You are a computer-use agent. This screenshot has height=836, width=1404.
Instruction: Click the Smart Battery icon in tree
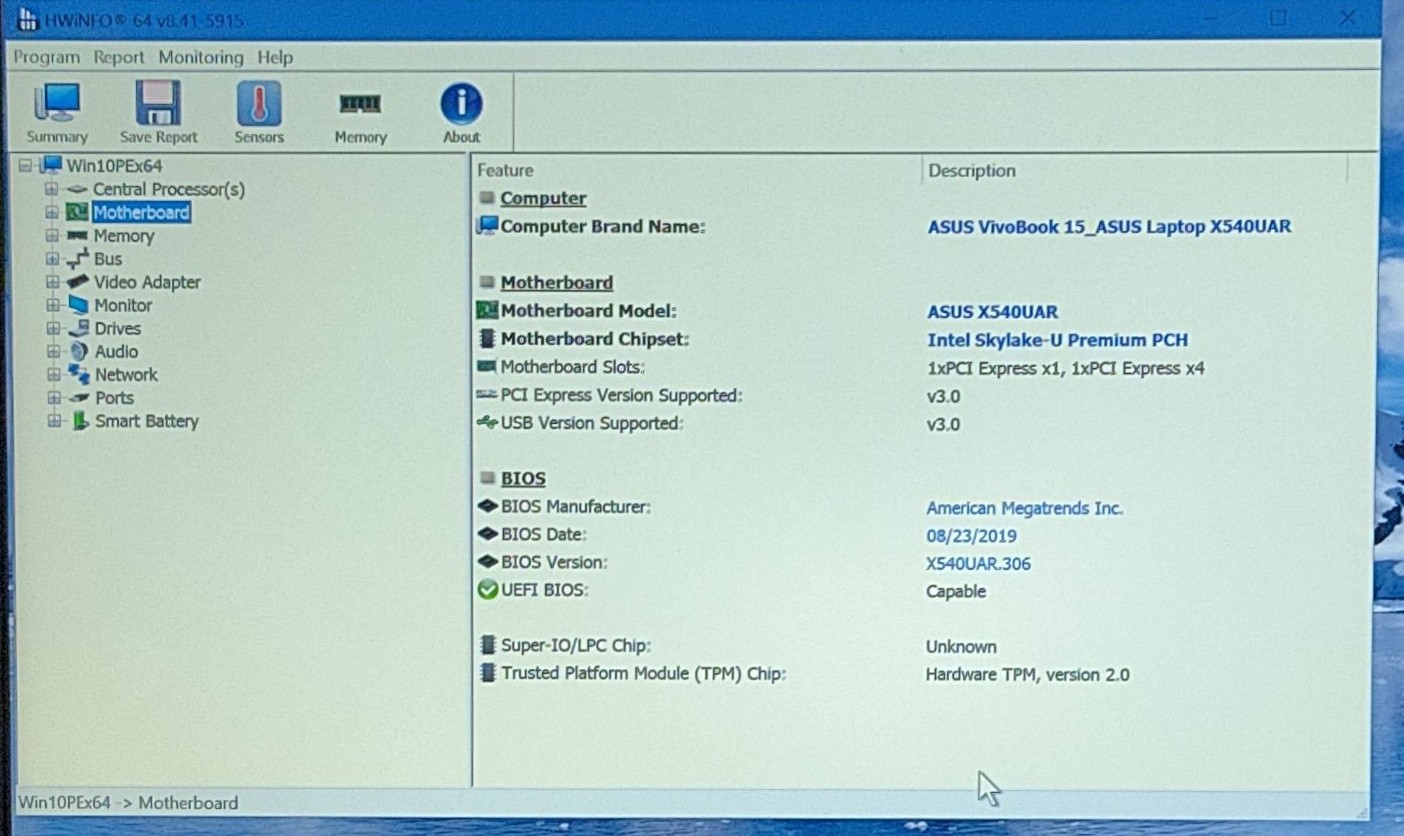point(79,421)
